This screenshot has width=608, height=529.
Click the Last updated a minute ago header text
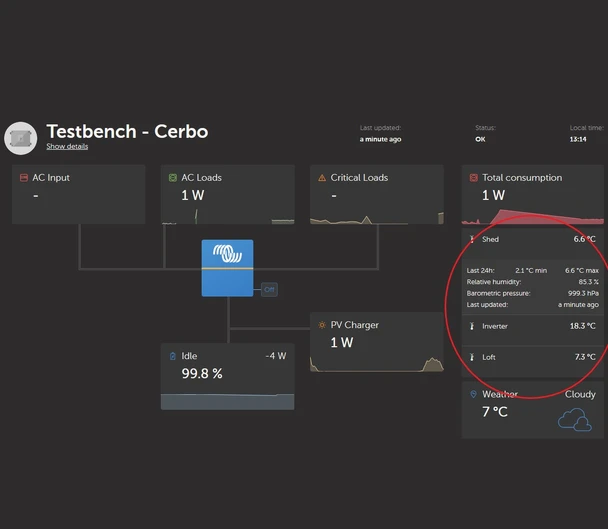380,139
